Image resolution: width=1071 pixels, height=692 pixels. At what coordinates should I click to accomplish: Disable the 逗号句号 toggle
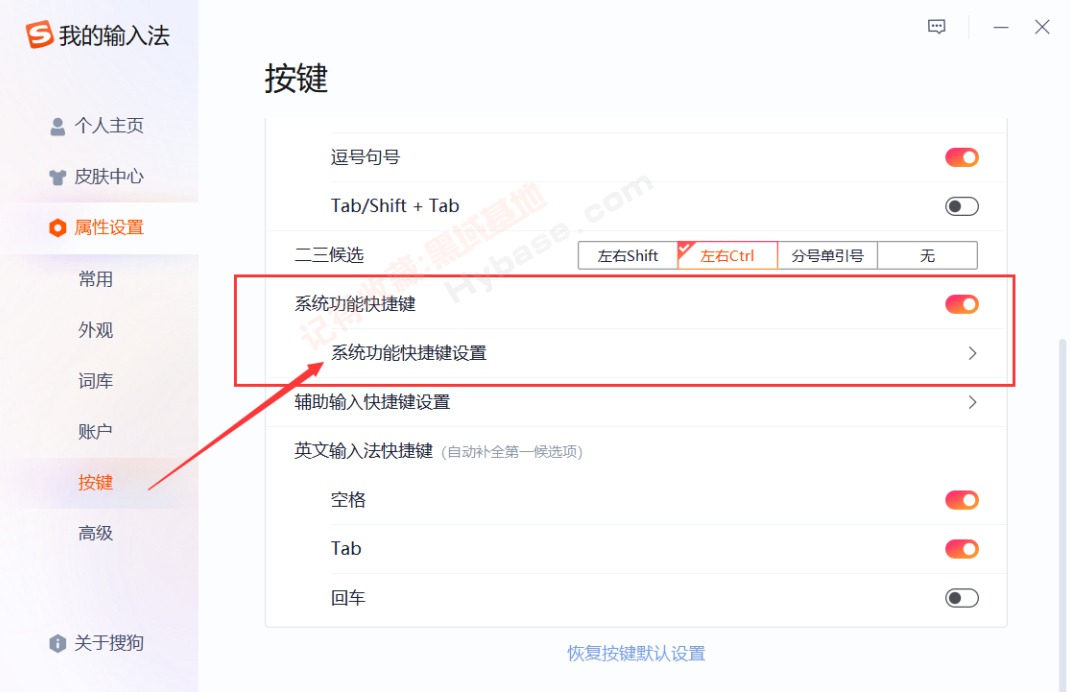coord(961,158)
